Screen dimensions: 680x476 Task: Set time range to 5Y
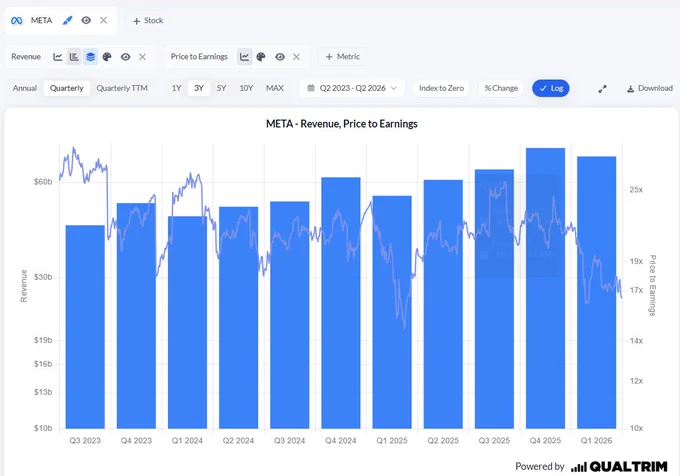coord(221,88)
